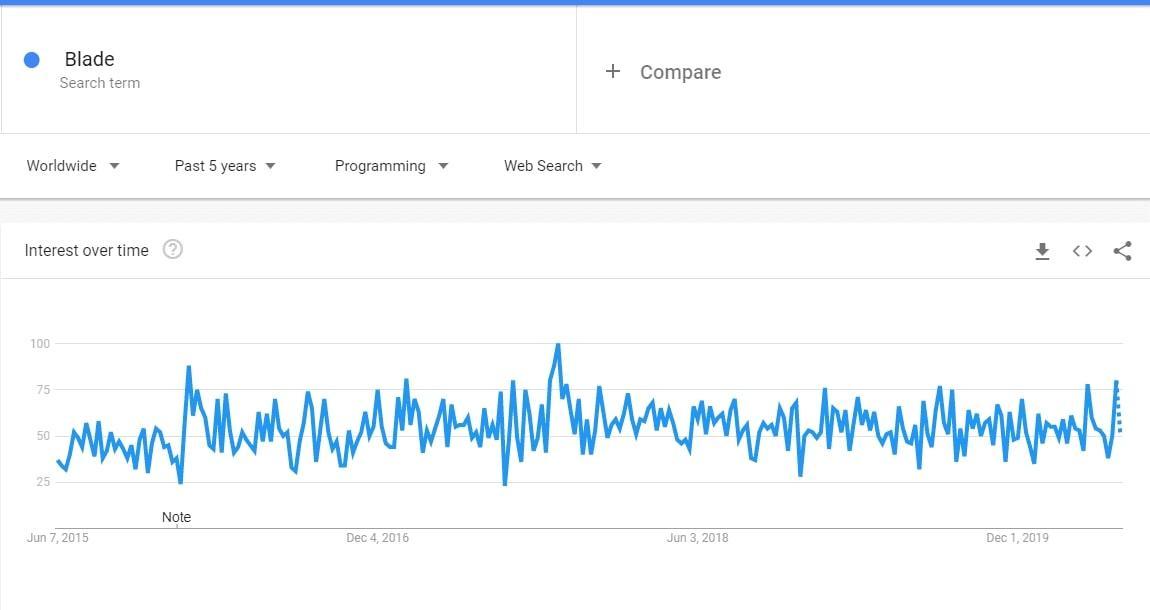The height and width of the screenshot is (610, 1150).
Task: Expand the Web Search type dropdown
Action: (553, 166)
